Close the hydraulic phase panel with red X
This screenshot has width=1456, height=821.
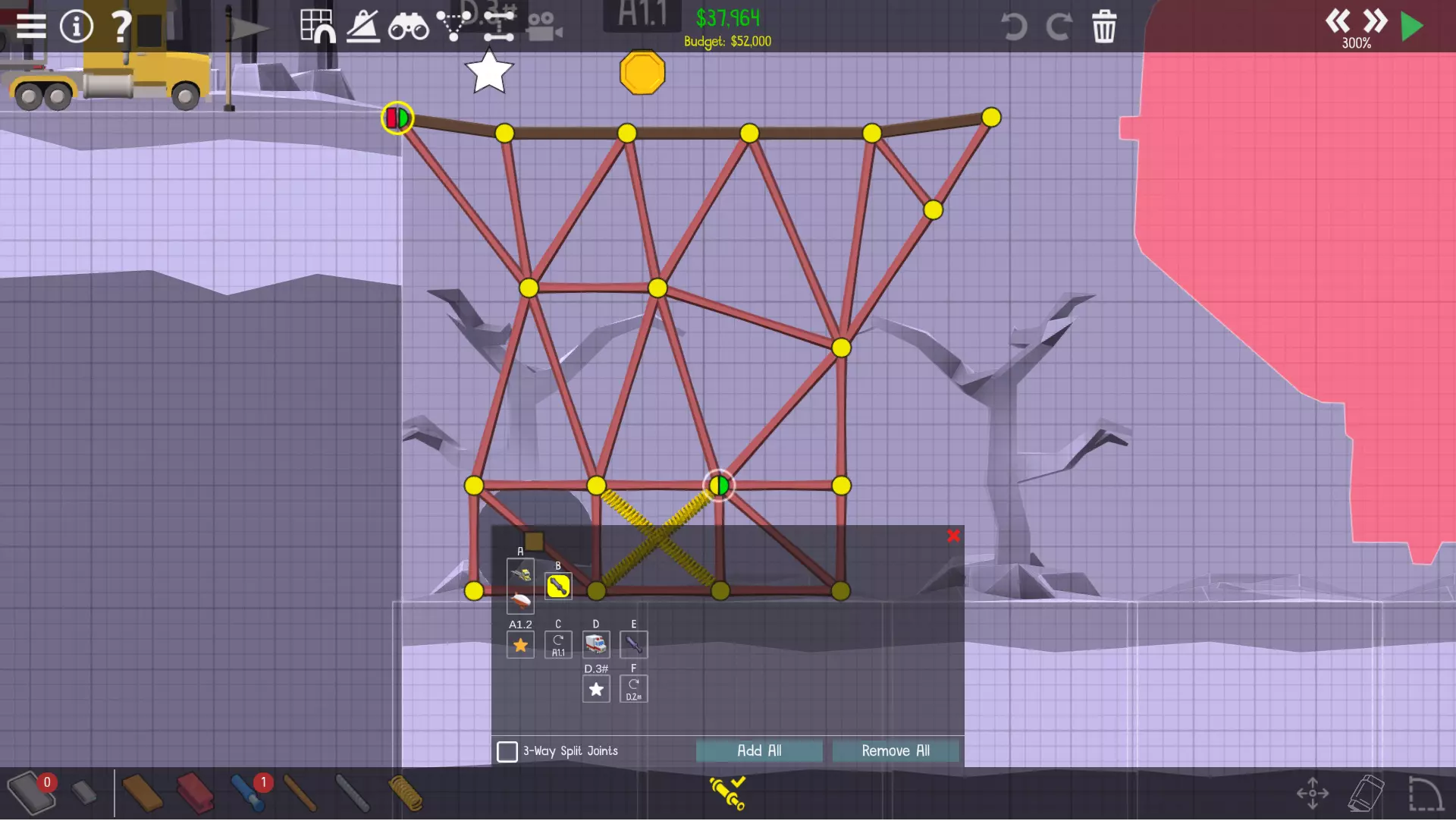point(953,536)
